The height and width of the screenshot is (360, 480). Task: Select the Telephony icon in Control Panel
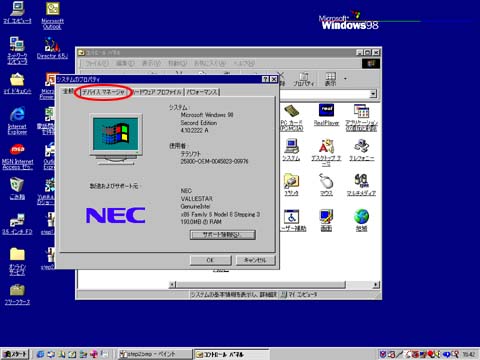coord(361,150)
